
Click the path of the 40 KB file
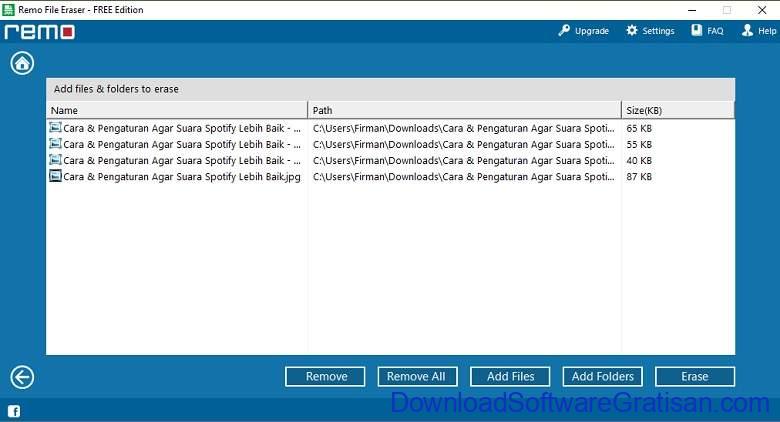pos(464,161)
